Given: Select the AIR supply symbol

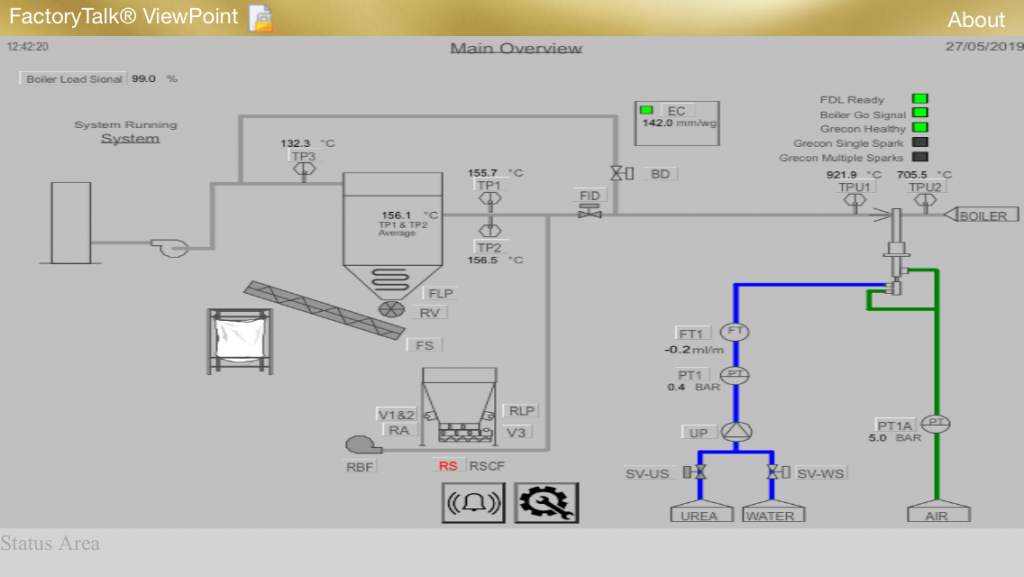Looking at the screenshot, I should (938, 511).
